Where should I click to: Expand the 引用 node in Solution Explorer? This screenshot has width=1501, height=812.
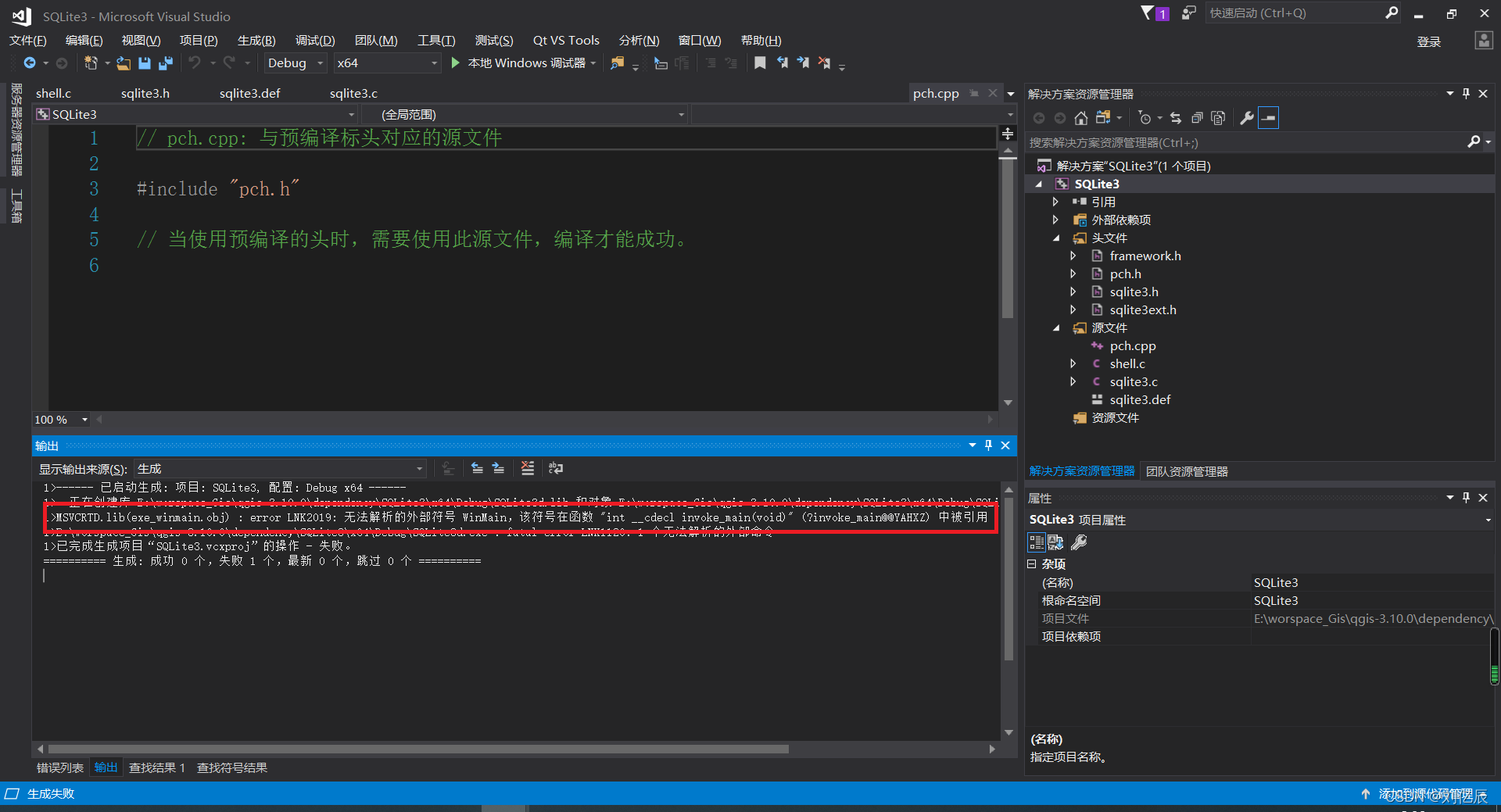(1055, 202)
